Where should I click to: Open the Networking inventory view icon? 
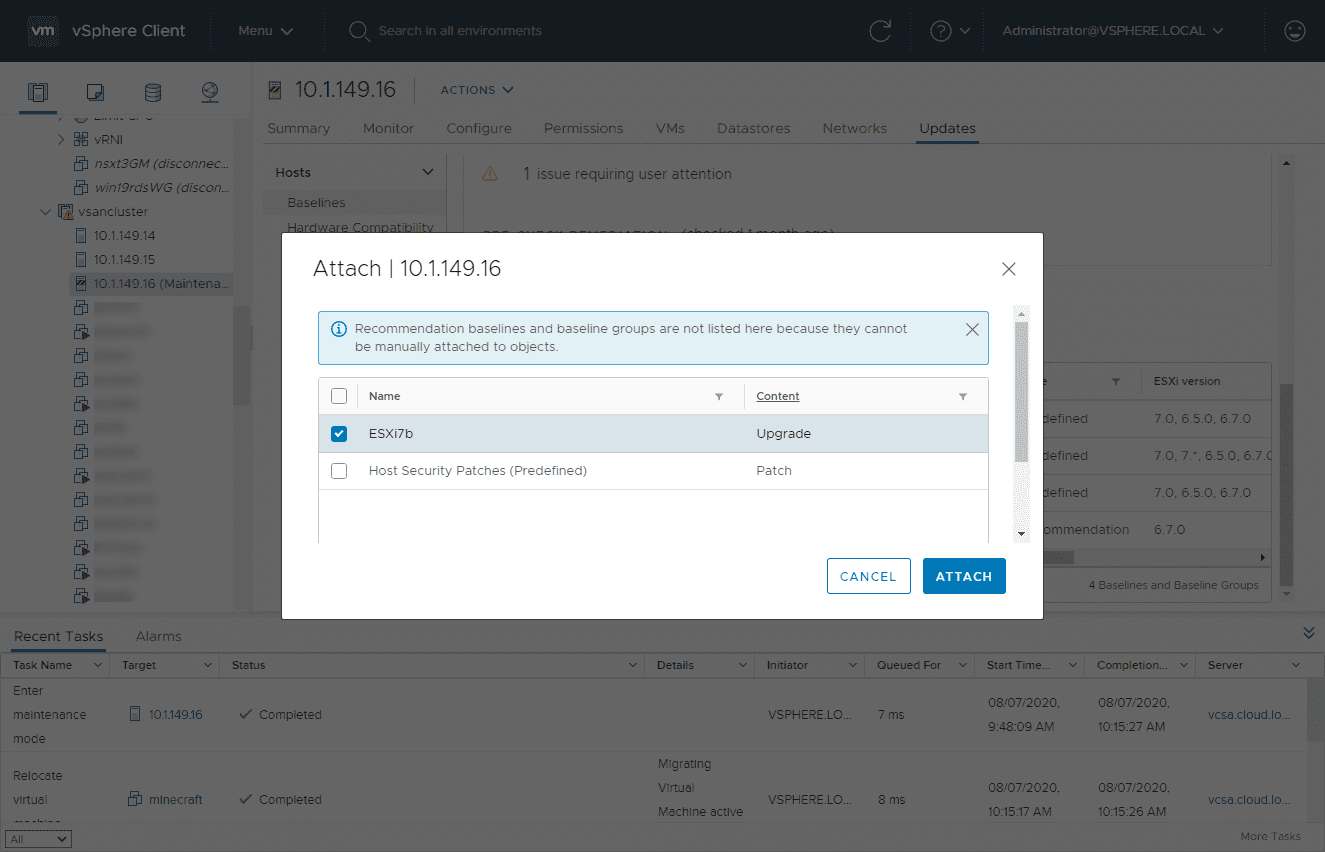pyautogui.click(x=209, y=91)
